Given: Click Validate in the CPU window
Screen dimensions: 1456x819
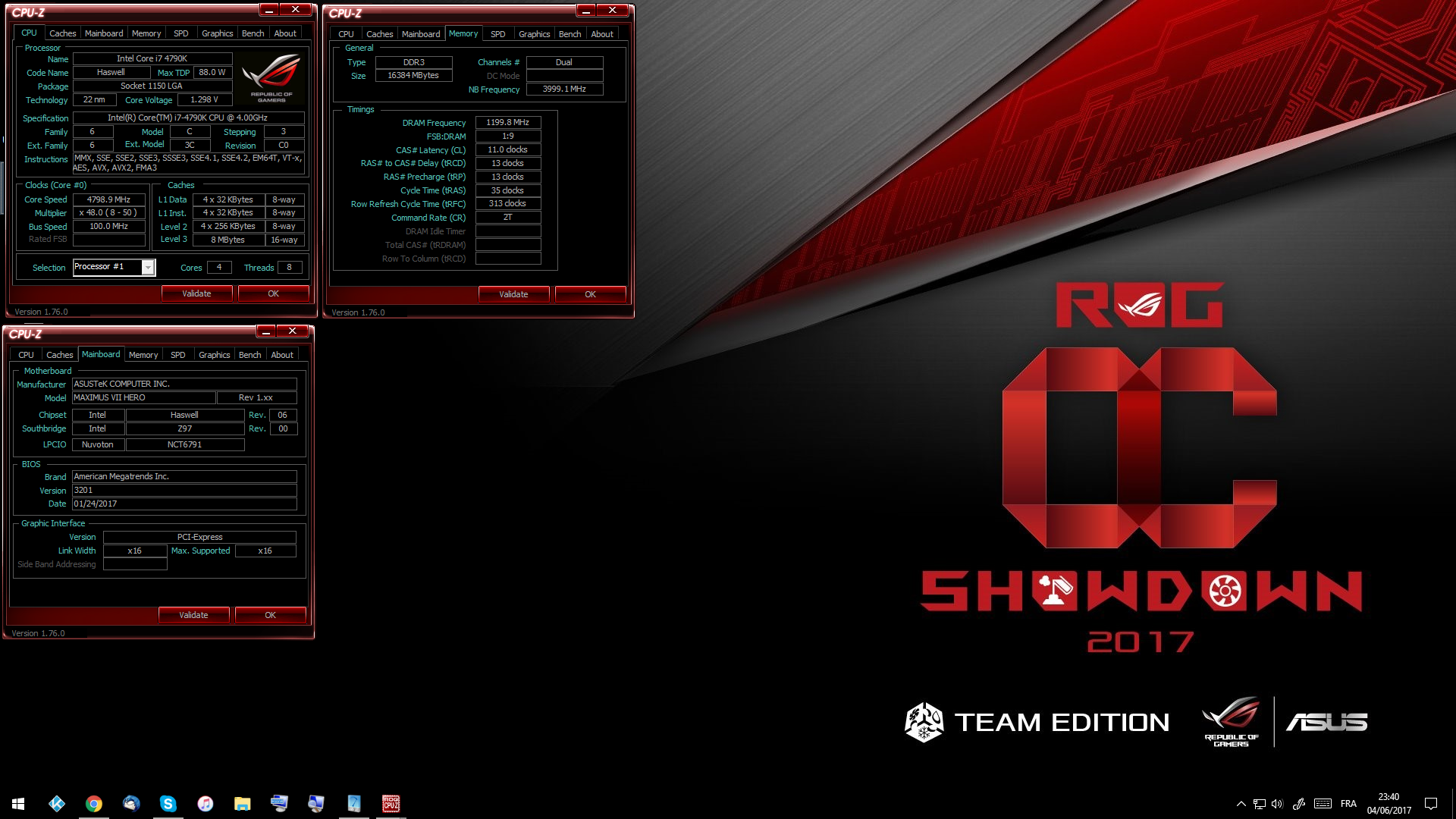Looking at the screenshot, I should tap(196, 293).
